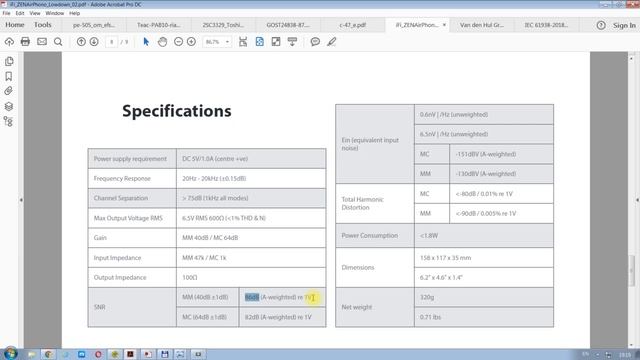Click the 'Output Impedance' cell
Viewport: 640px width, 360px height.
[x=132, y=278]
